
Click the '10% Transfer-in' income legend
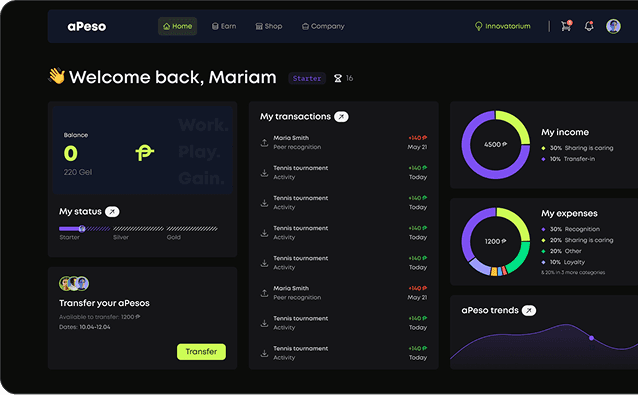568,159
